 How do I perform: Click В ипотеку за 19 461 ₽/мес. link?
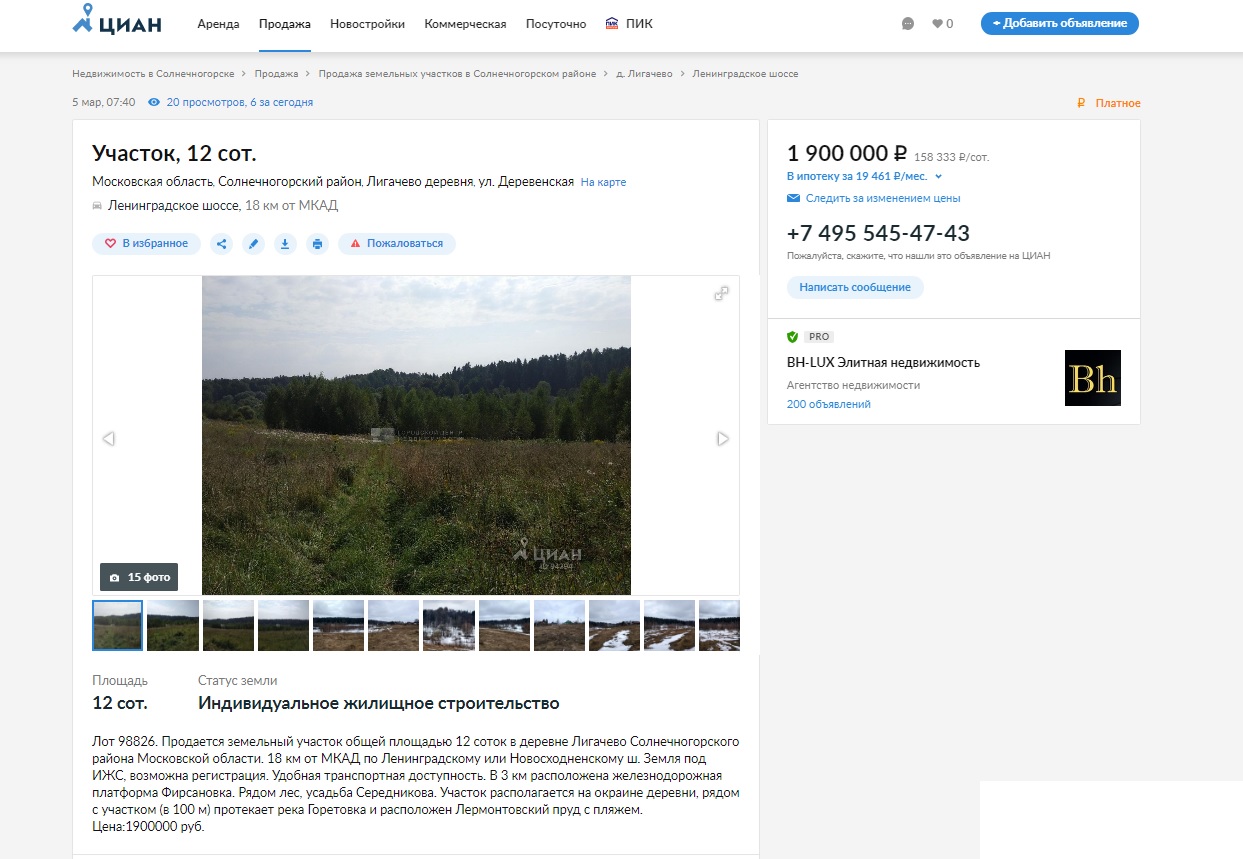[857, 176]
